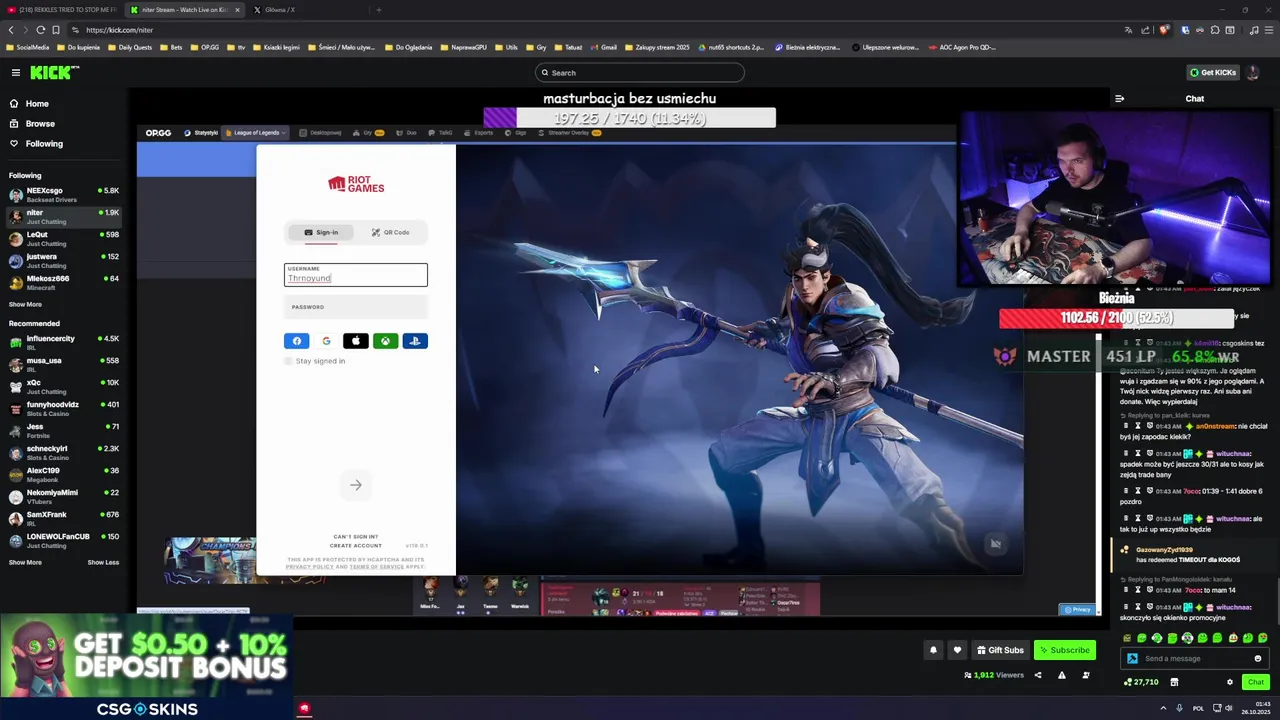Viewport: 1280px width, 720px height.
Task: Open a new browser tab
Action: [378, 10]
